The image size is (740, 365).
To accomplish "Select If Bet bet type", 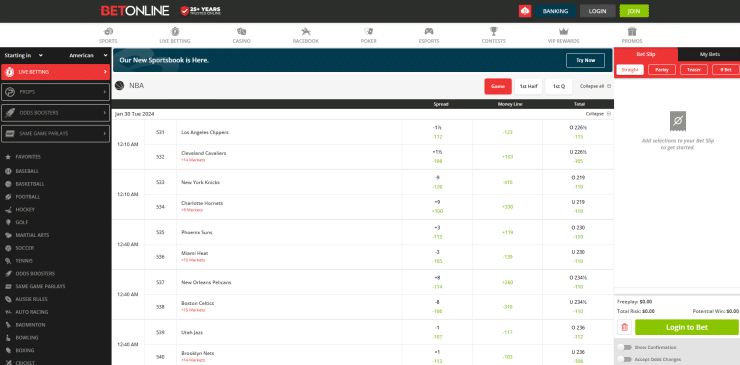I will [726, 70].
